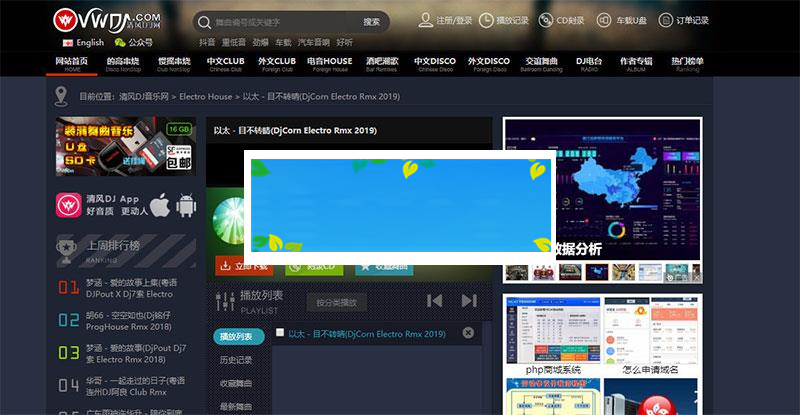Screen dimensions: 800x415
Task: Open the 中文CLUB navigation tab
Action: click(225, 64)
